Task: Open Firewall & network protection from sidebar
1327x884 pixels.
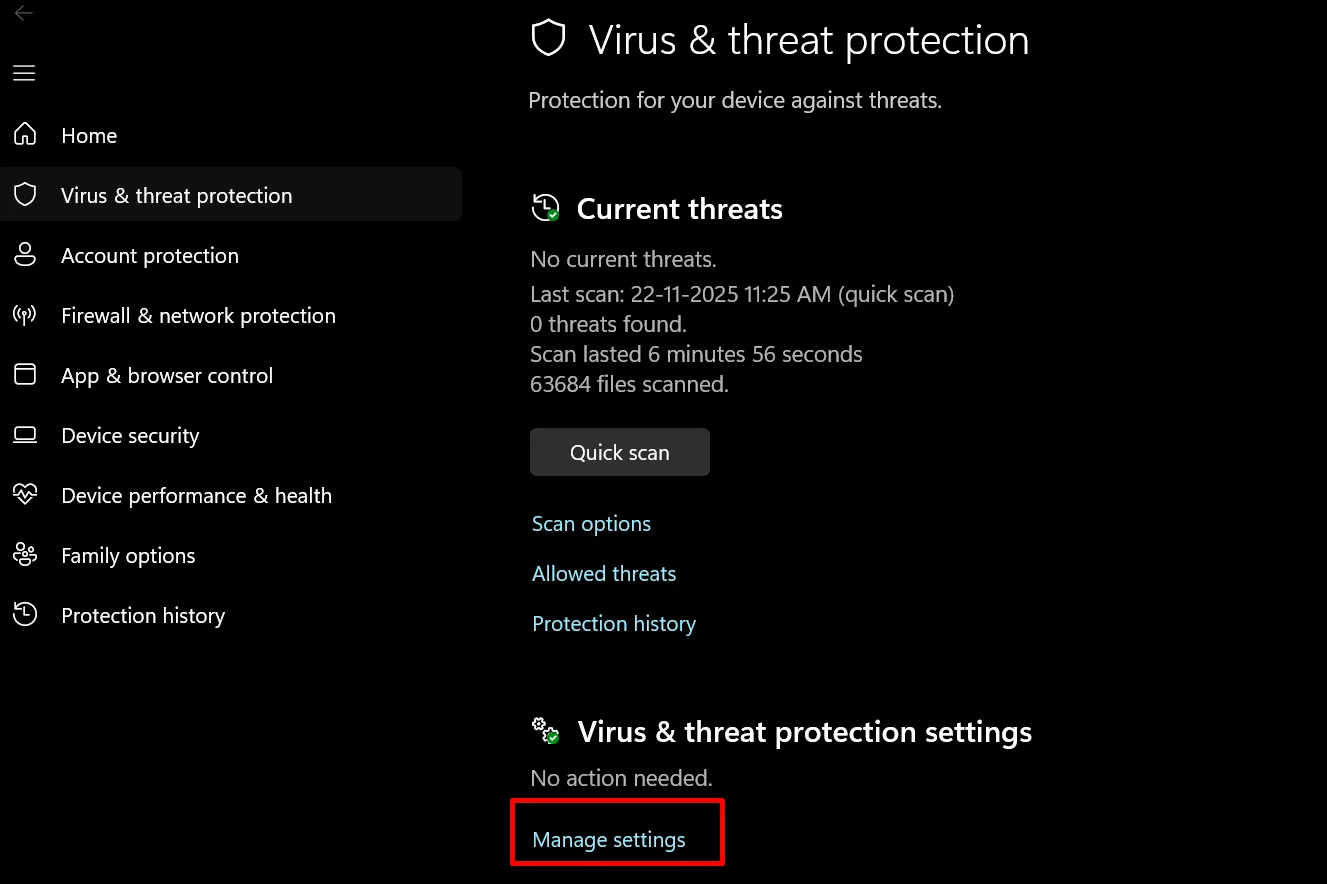Action: 198,315
